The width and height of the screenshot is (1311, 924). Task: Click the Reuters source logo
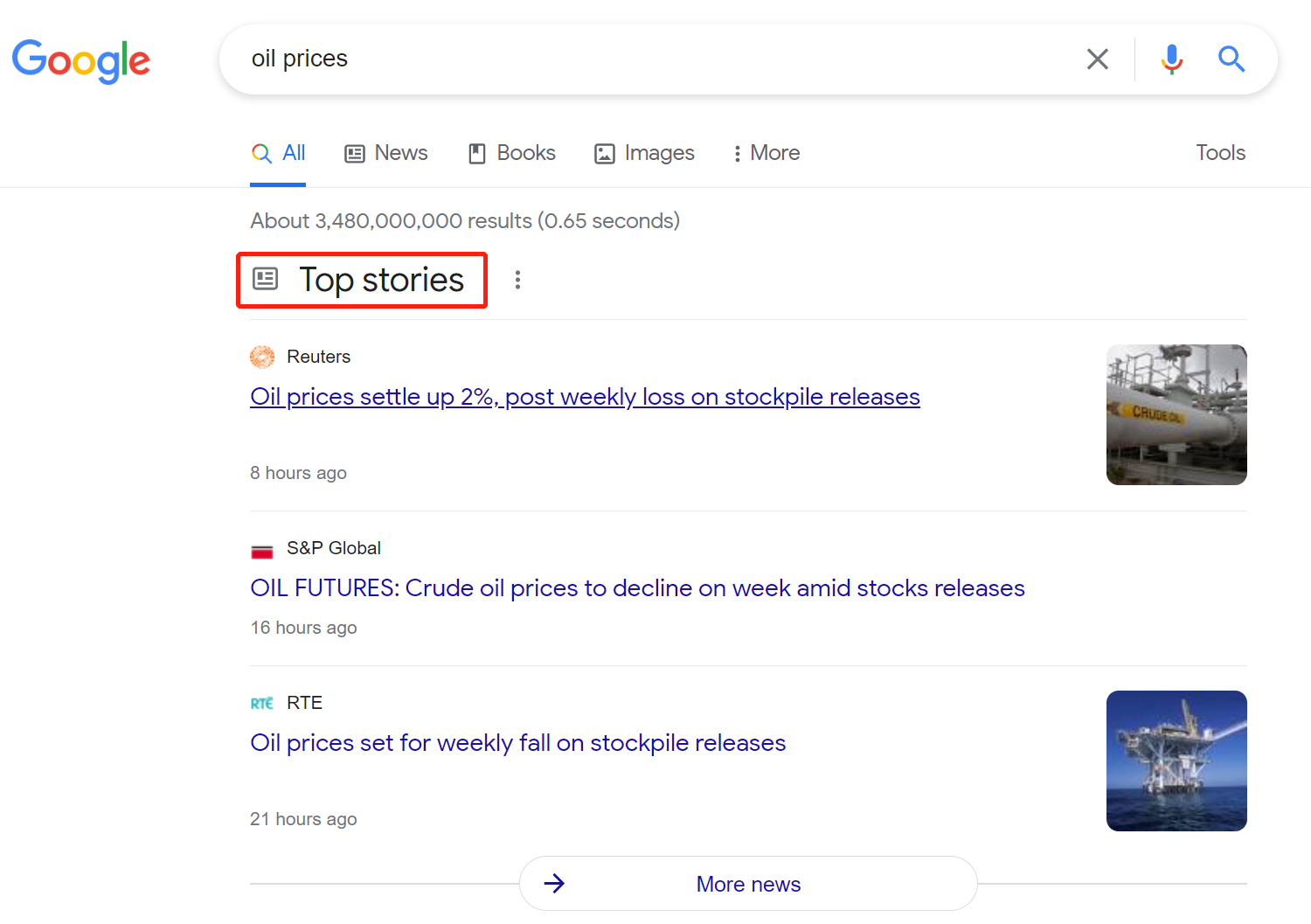point(262,357)
